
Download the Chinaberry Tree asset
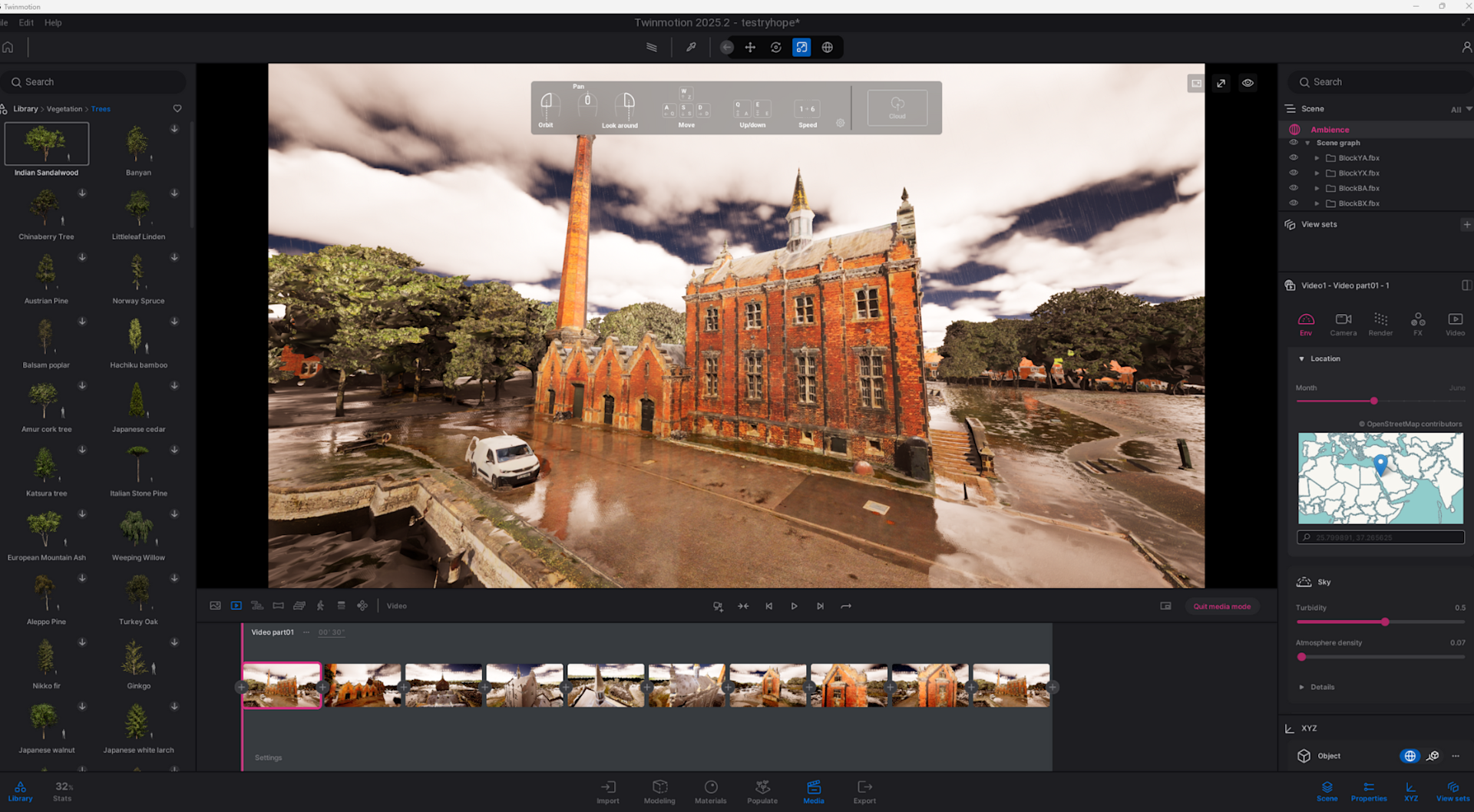coord(82,193)
